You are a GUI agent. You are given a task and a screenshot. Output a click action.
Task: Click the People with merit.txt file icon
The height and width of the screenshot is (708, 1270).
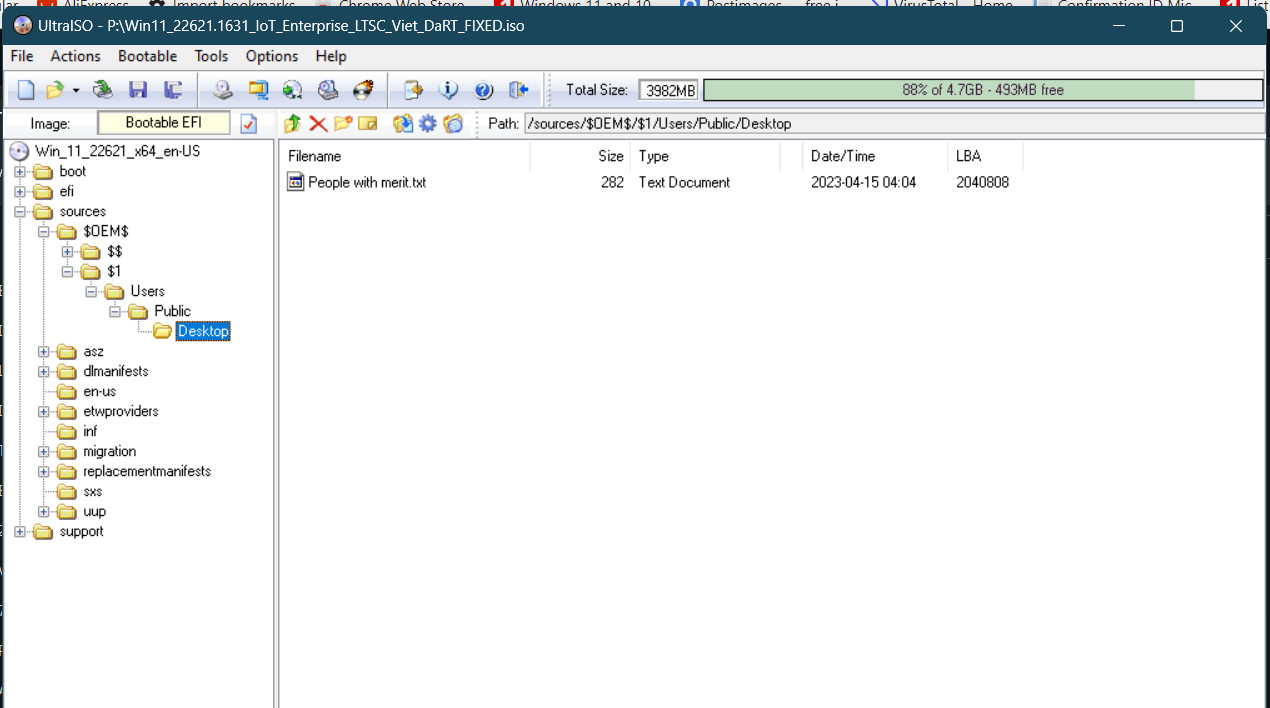295,182
